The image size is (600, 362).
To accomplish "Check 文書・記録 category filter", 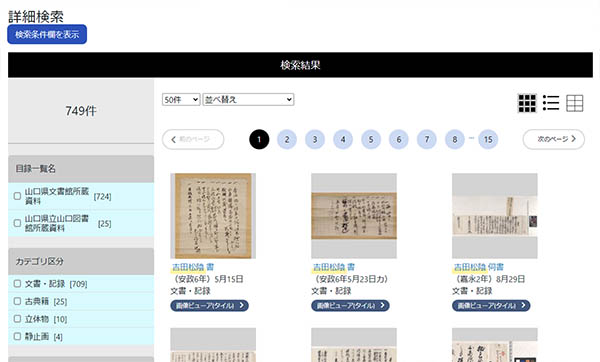I will tap(17, 284).
